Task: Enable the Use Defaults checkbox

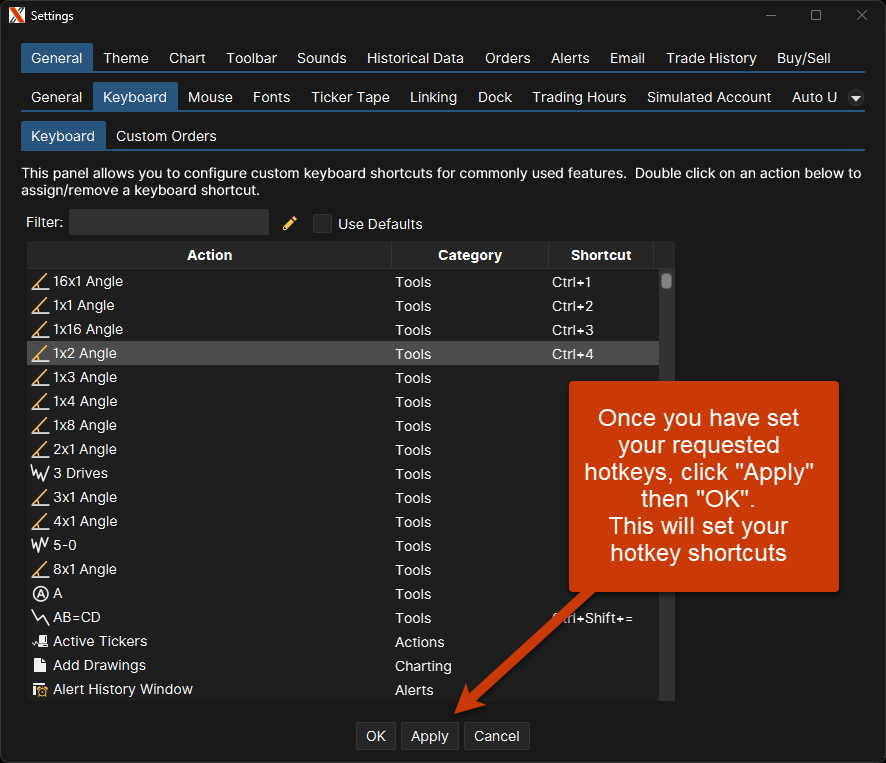Action: pyautogui.click(x=322, y=224)
